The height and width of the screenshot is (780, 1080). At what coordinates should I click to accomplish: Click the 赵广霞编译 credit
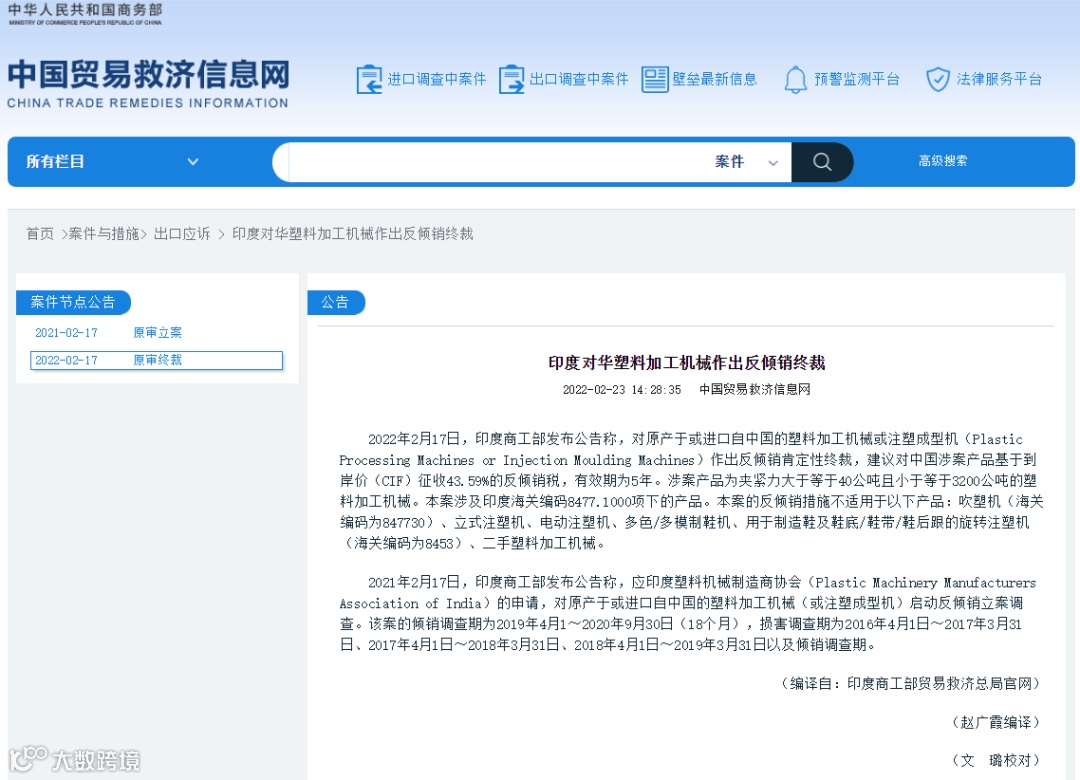coord(996,722)
